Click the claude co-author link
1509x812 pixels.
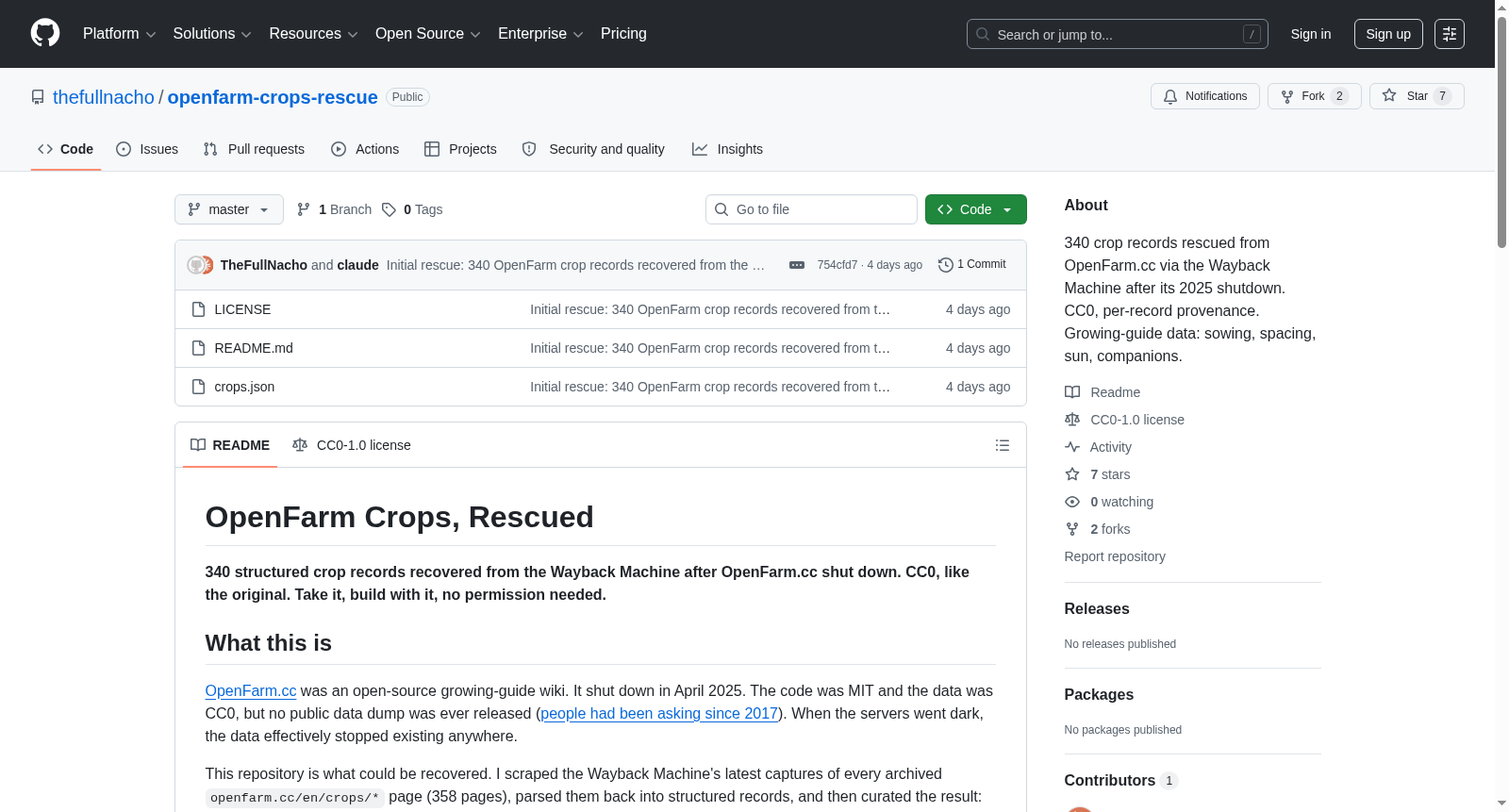click(x=358, y=265)
